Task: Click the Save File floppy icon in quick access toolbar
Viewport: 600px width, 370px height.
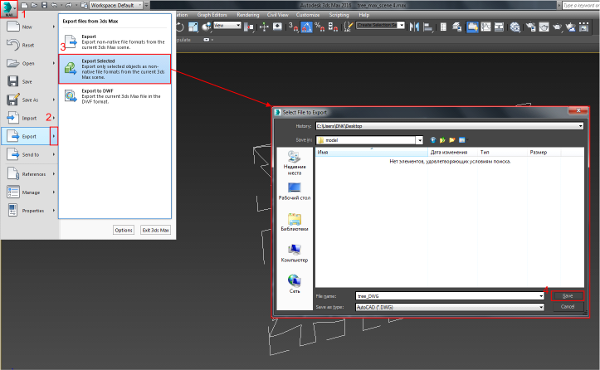Action: coord(44,5)
